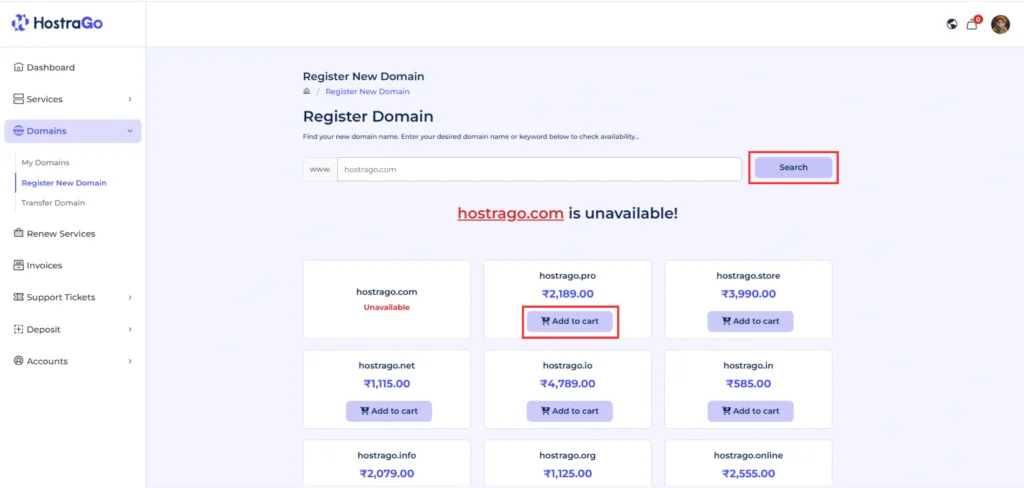The height and width of the screenshot is (488, 1024).
Task: Expand the Support Tickets chevron
Action: [130, 297]
